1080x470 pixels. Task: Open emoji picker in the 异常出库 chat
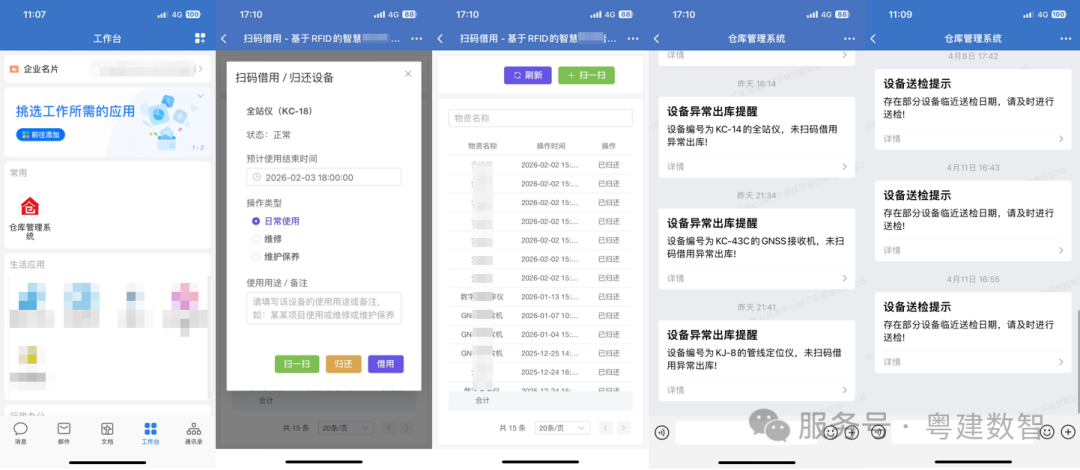831,432
